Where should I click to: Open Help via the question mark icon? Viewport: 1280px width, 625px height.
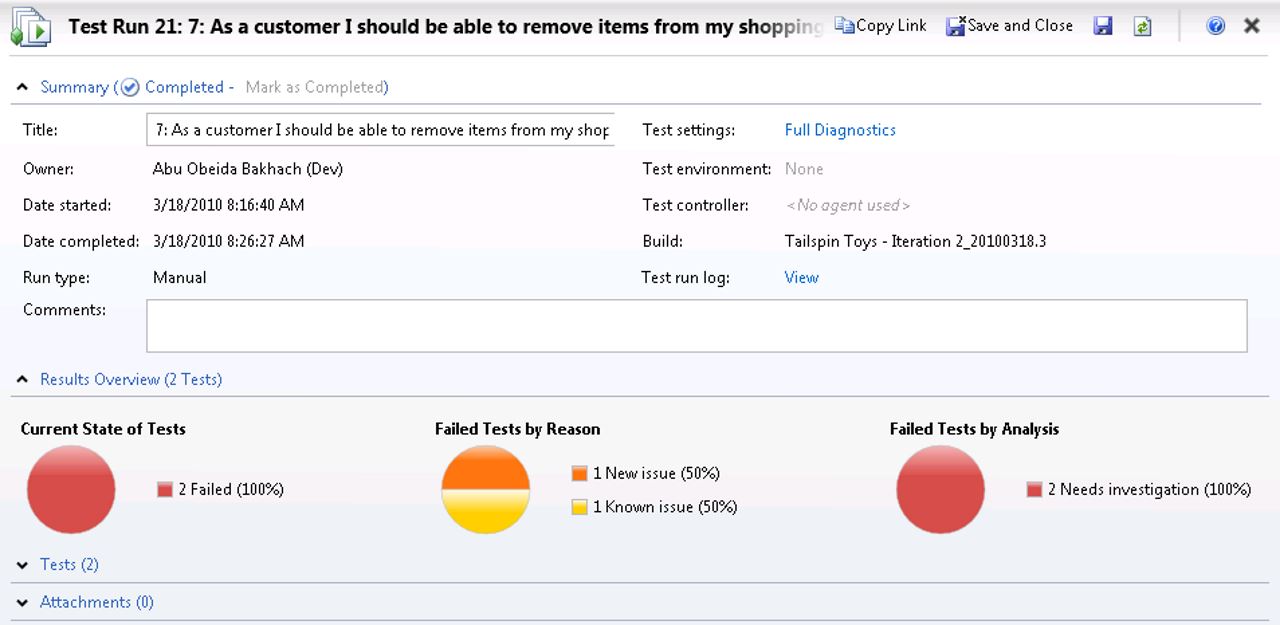click(1216, 26)
